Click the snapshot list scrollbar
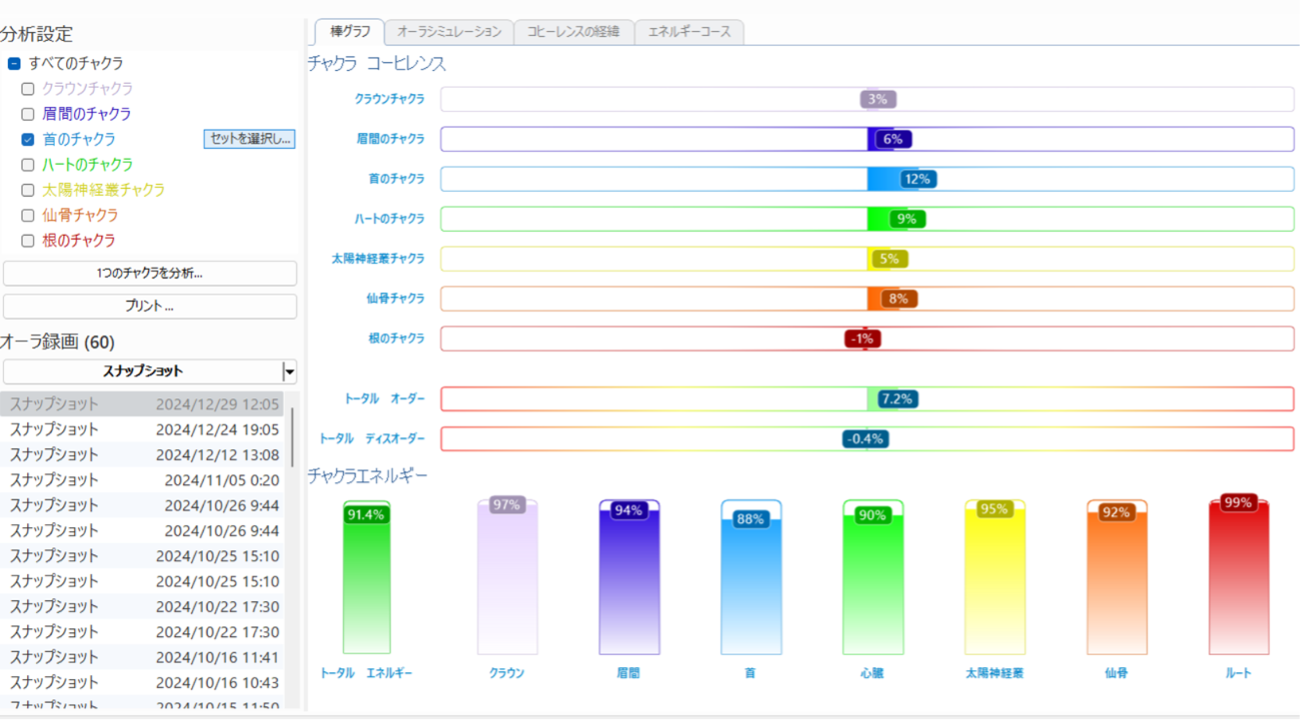The height and width of the screenshot is (724, 1304). click(292, 432)
